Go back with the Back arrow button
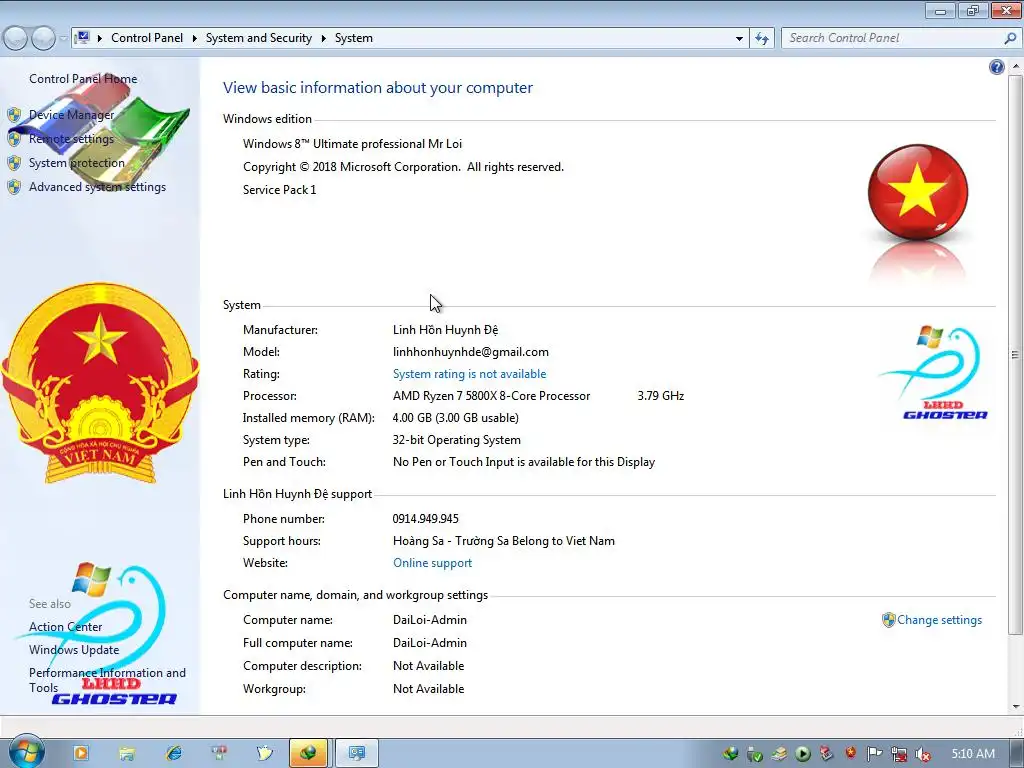This screenshot has height=768, width=1024. (x=16, y=38)
